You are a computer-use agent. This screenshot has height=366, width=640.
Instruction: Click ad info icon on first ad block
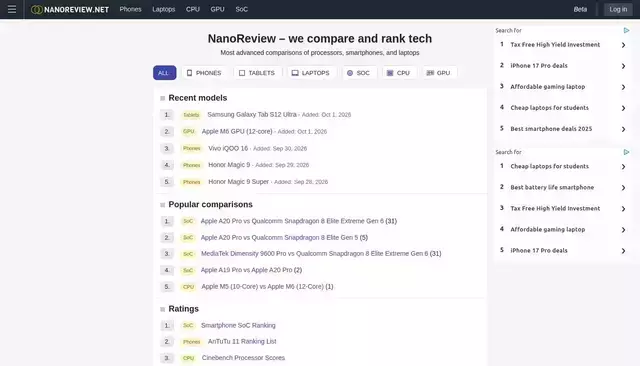[x=626, y=30]
